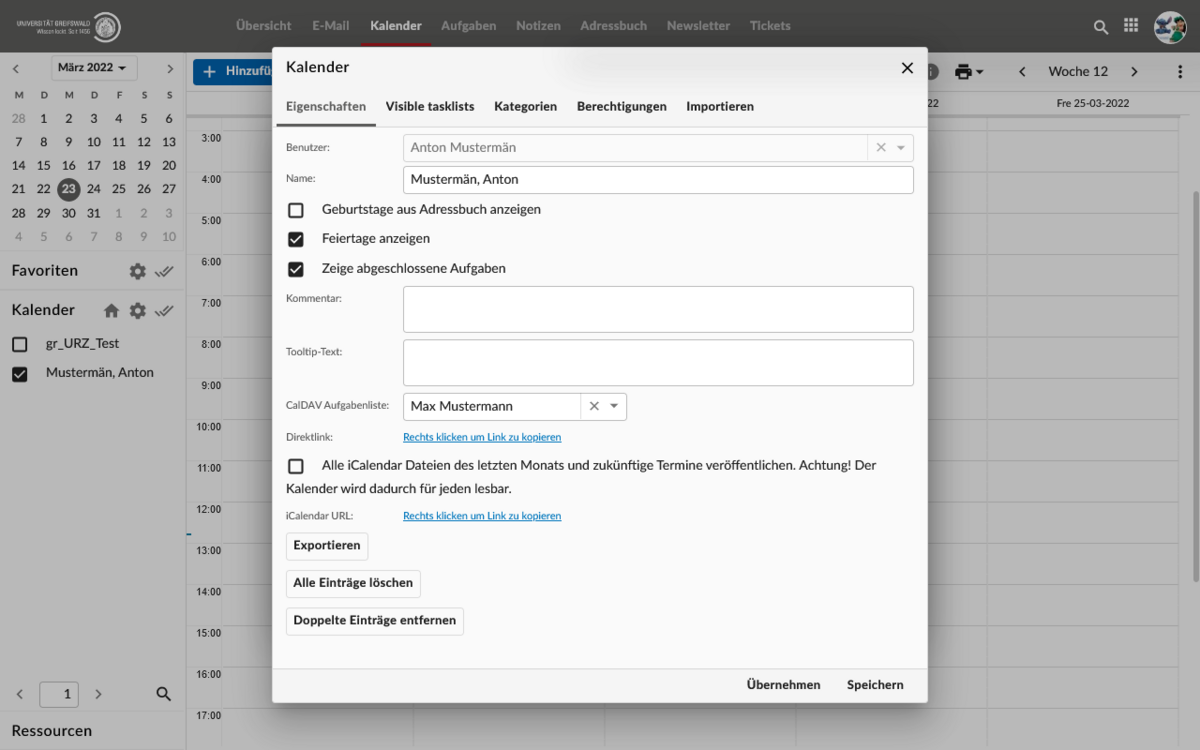Toggle Zeige abgeschlossene Aufgaben checkbox

(x=296, y=269)
